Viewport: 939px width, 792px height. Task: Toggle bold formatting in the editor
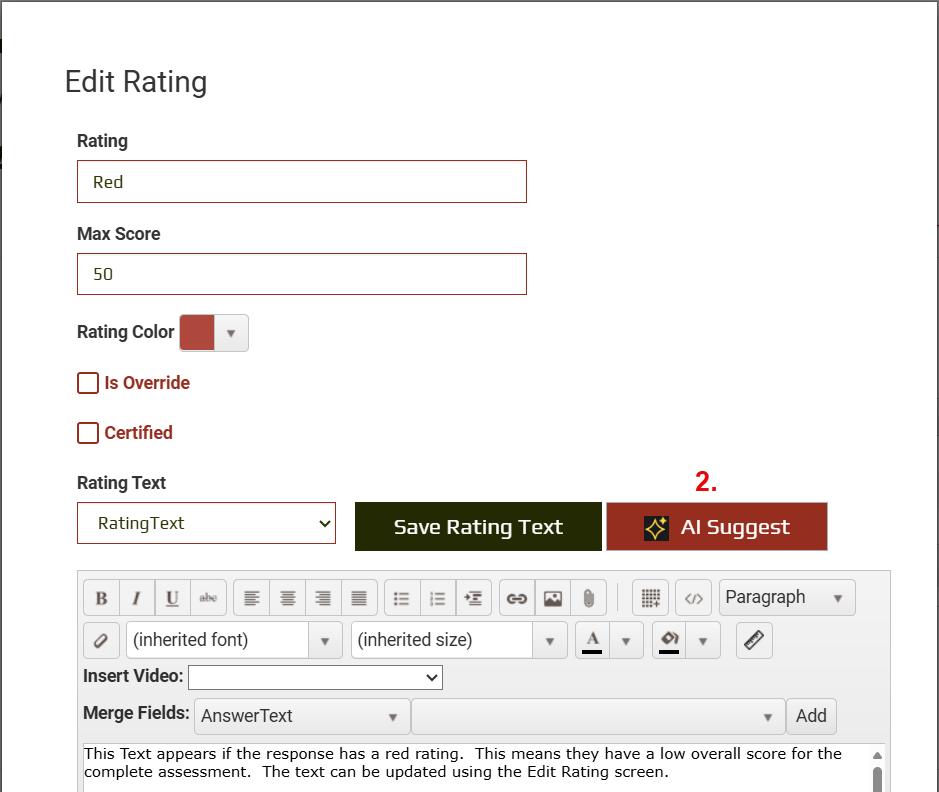[x=101, y=598]
